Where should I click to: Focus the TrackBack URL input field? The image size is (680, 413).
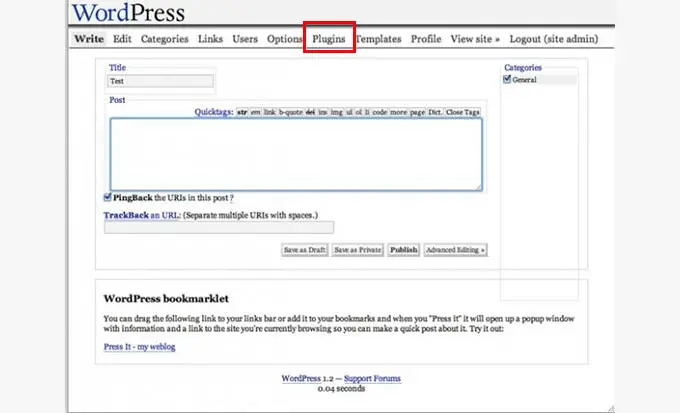219,227
